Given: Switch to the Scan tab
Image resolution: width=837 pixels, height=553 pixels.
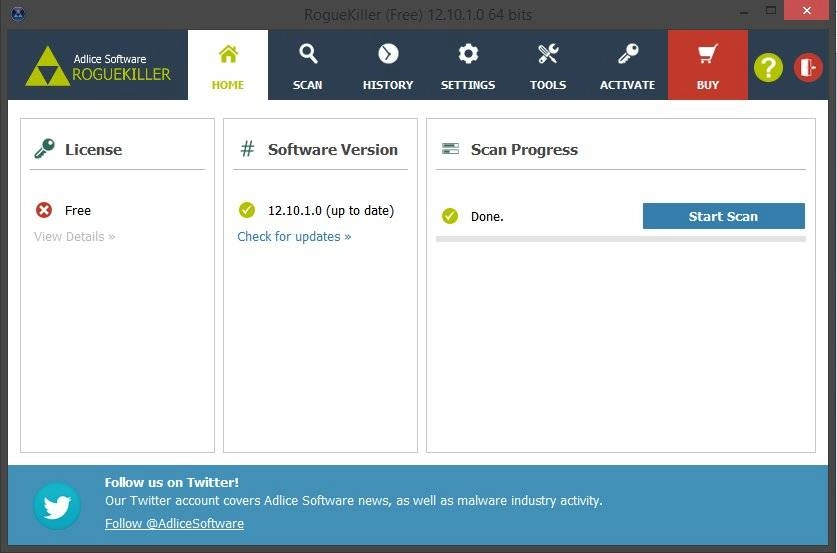Looking at the screenshot, I should point(308,65).
